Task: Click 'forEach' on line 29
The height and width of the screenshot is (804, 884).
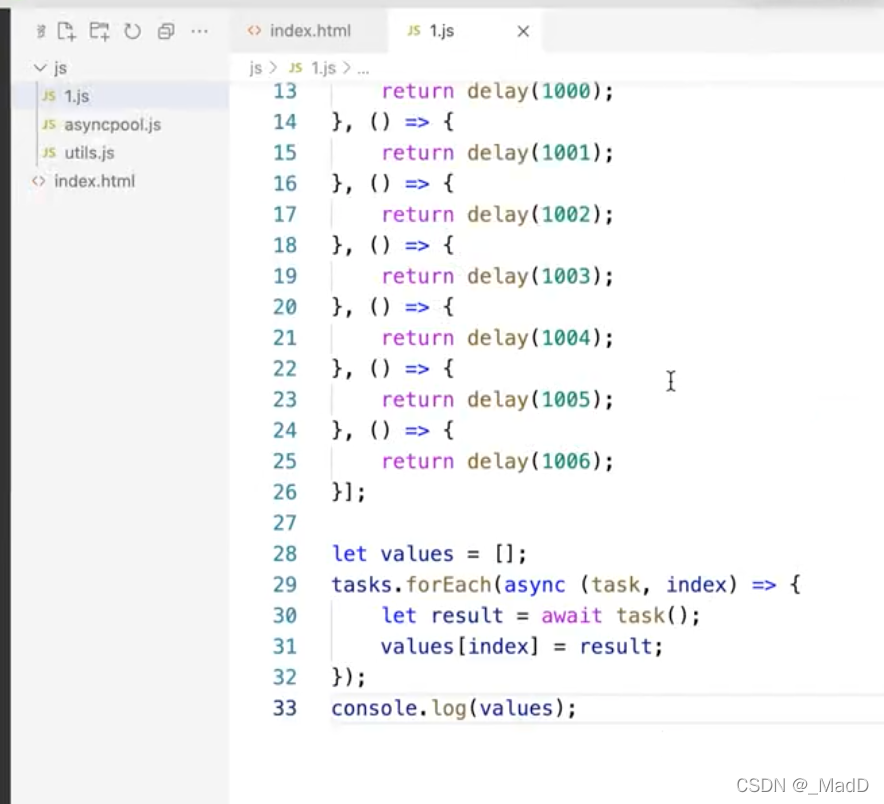Action: (x=449, y=585)
